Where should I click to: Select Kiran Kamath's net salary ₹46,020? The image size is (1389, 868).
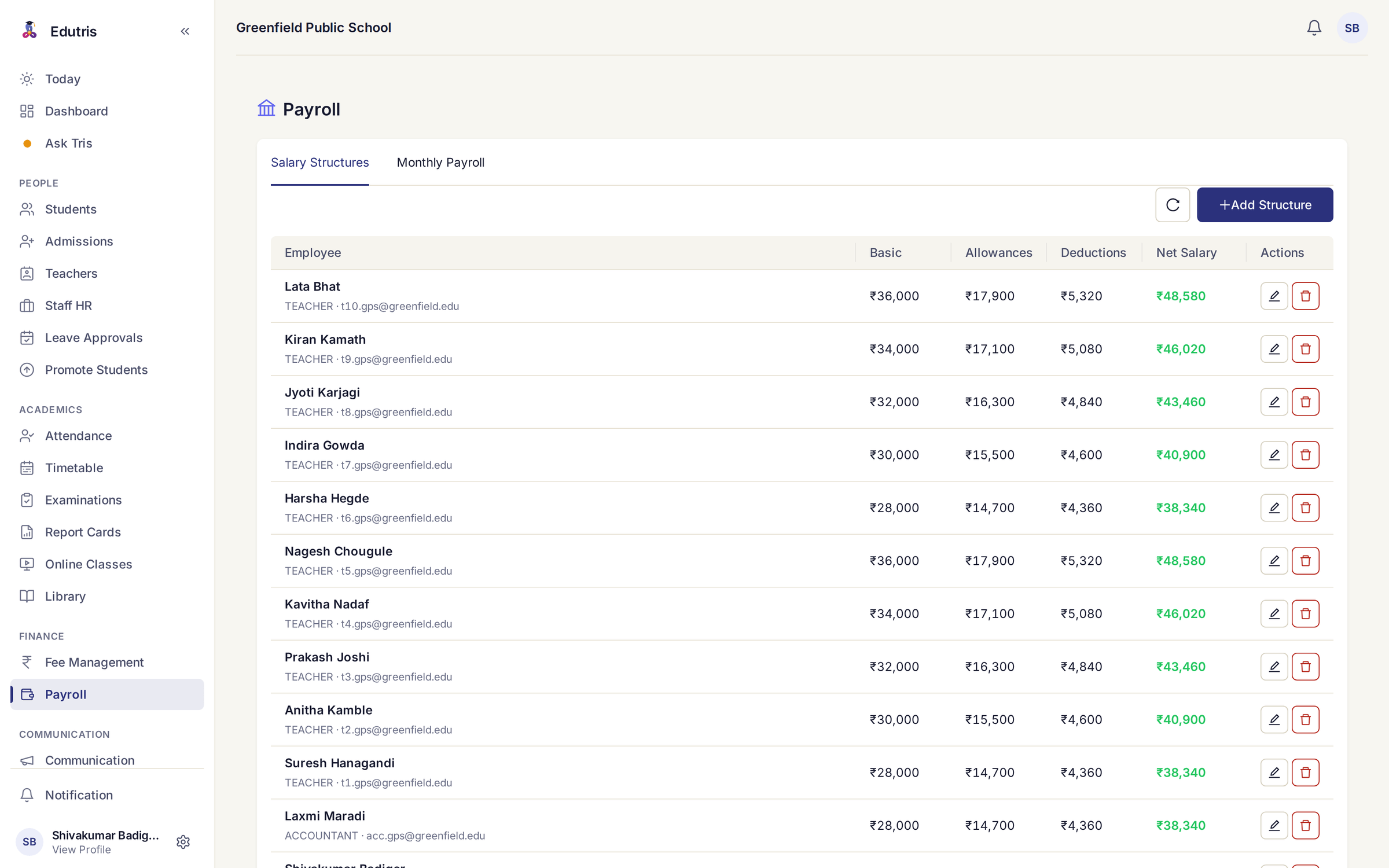coord(1180,349)
